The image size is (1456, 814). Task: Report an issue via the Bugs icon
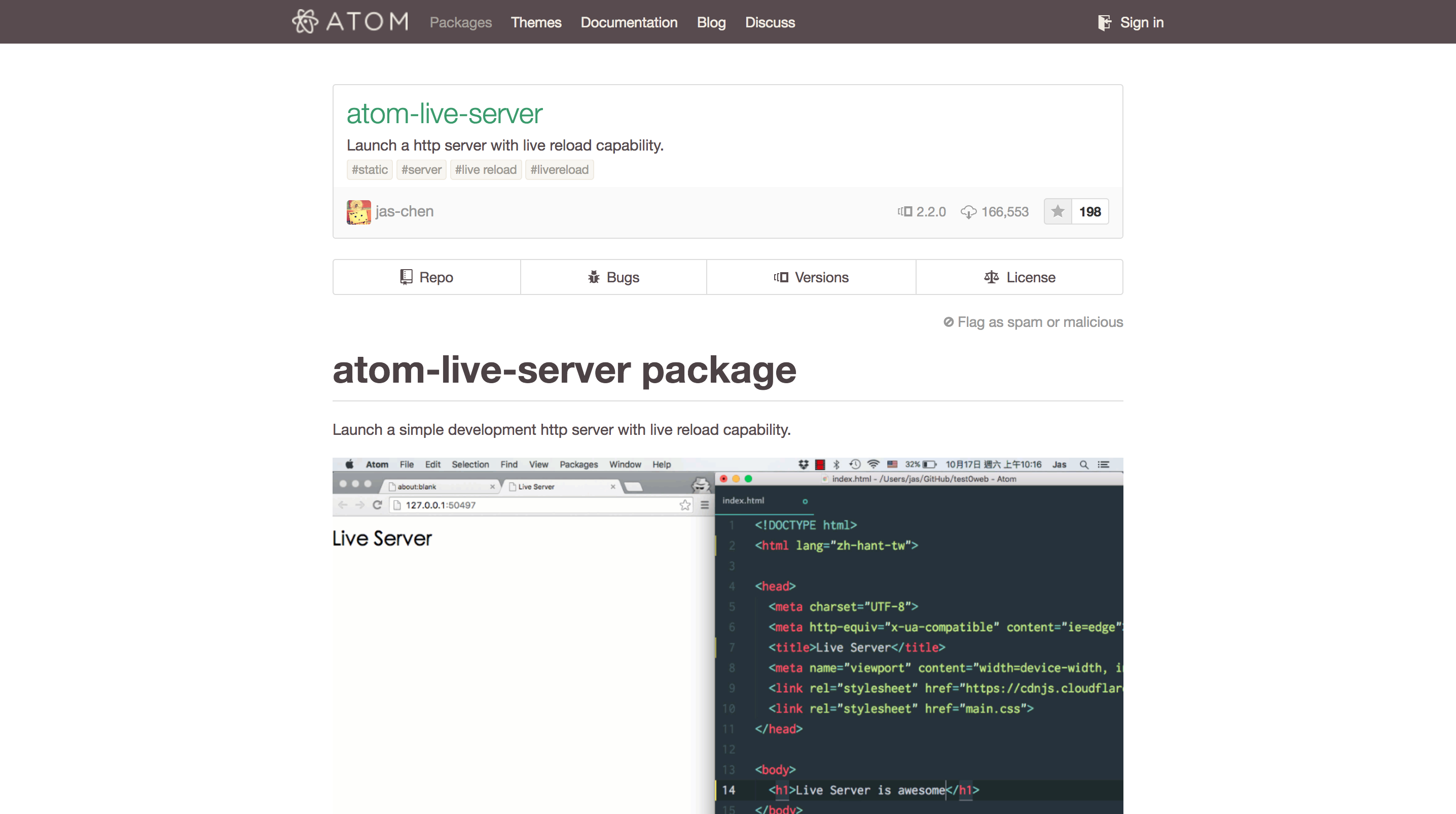594,277
